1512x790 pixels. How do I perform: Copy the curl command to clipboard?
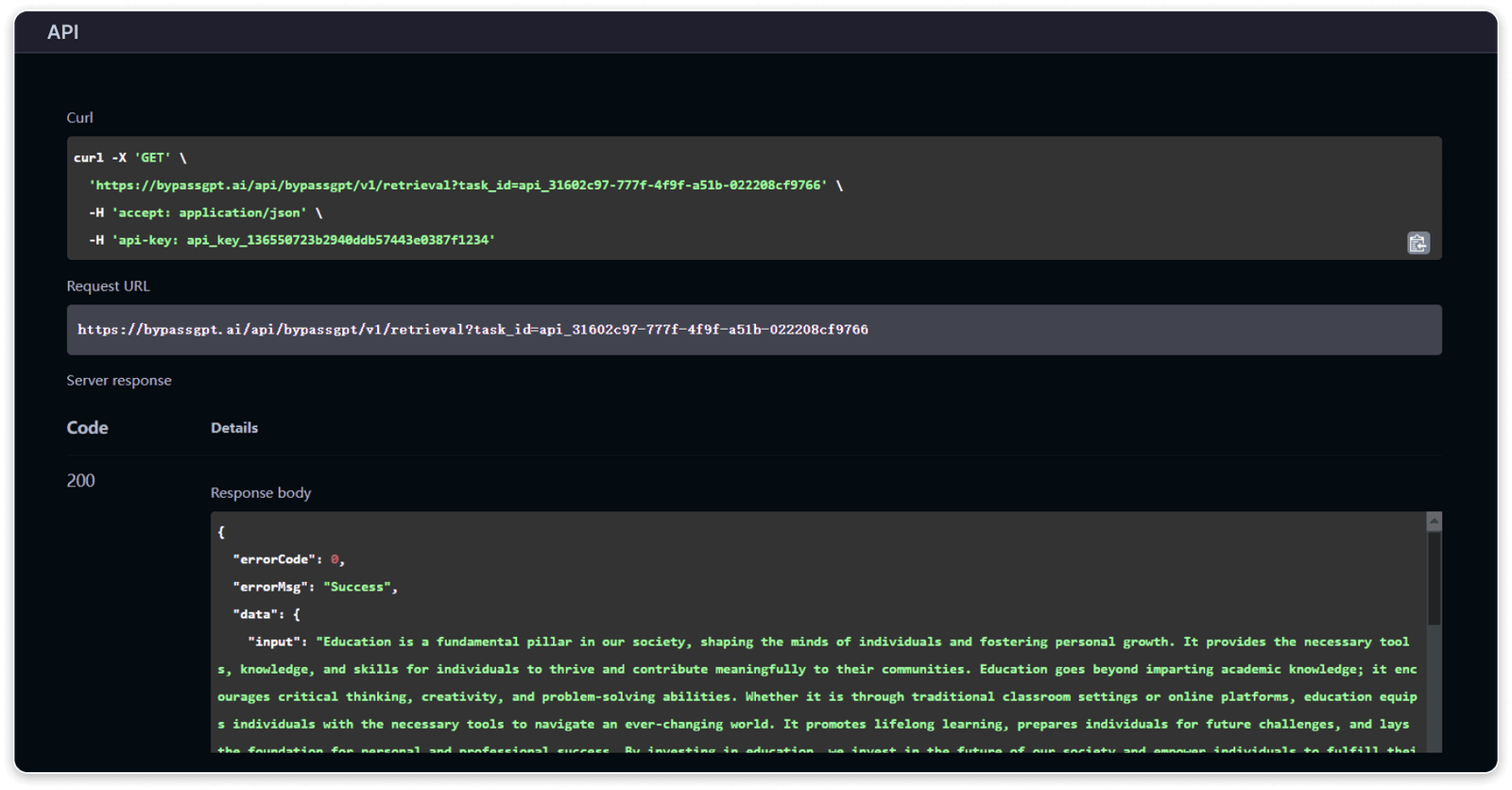click(x=1417, y=243)
